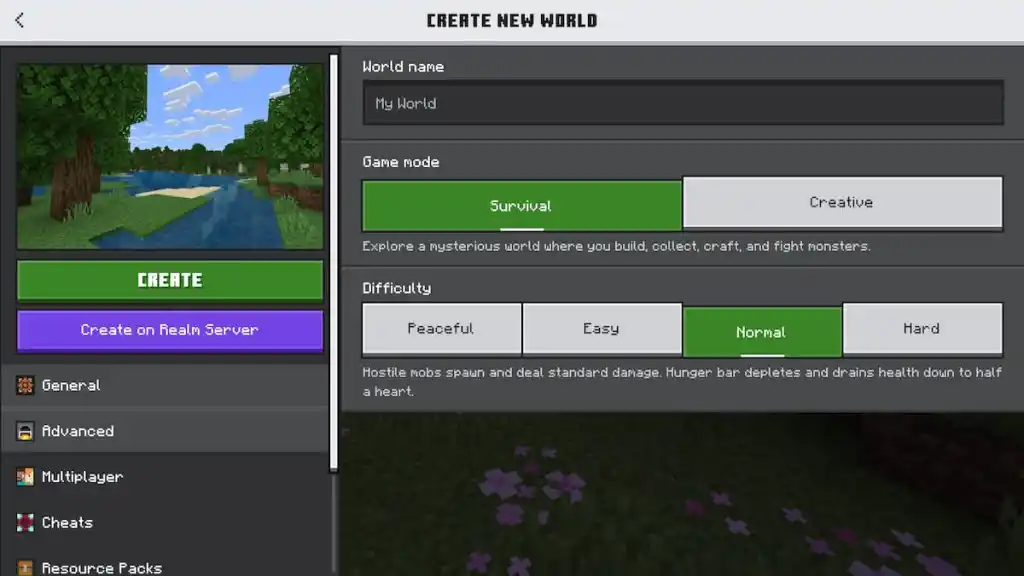This screenshot has height=576, width=1024.
Task: Open the Cheats settings tab
Action: (67, 522)
